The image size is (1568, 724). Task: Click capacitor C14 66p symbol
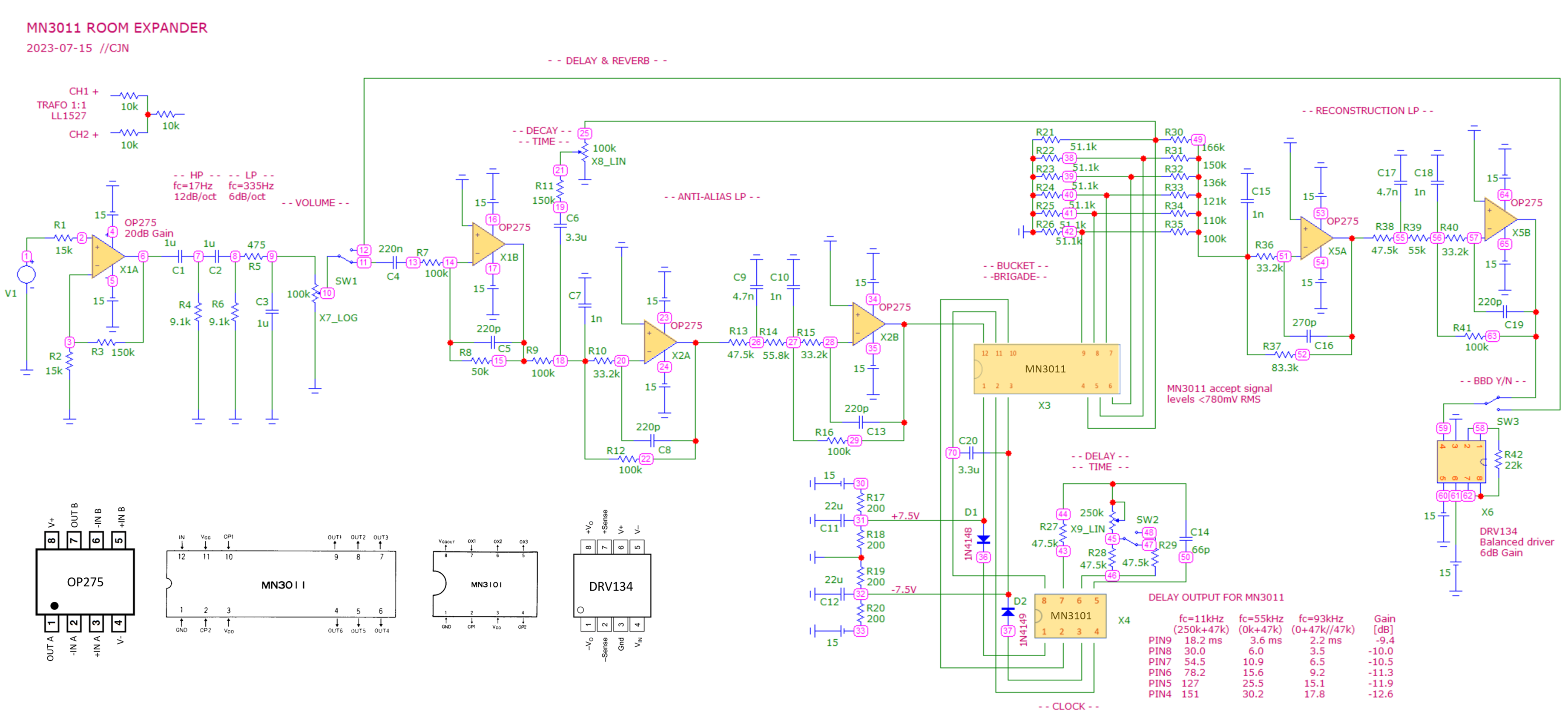(x=1186, y=539)
